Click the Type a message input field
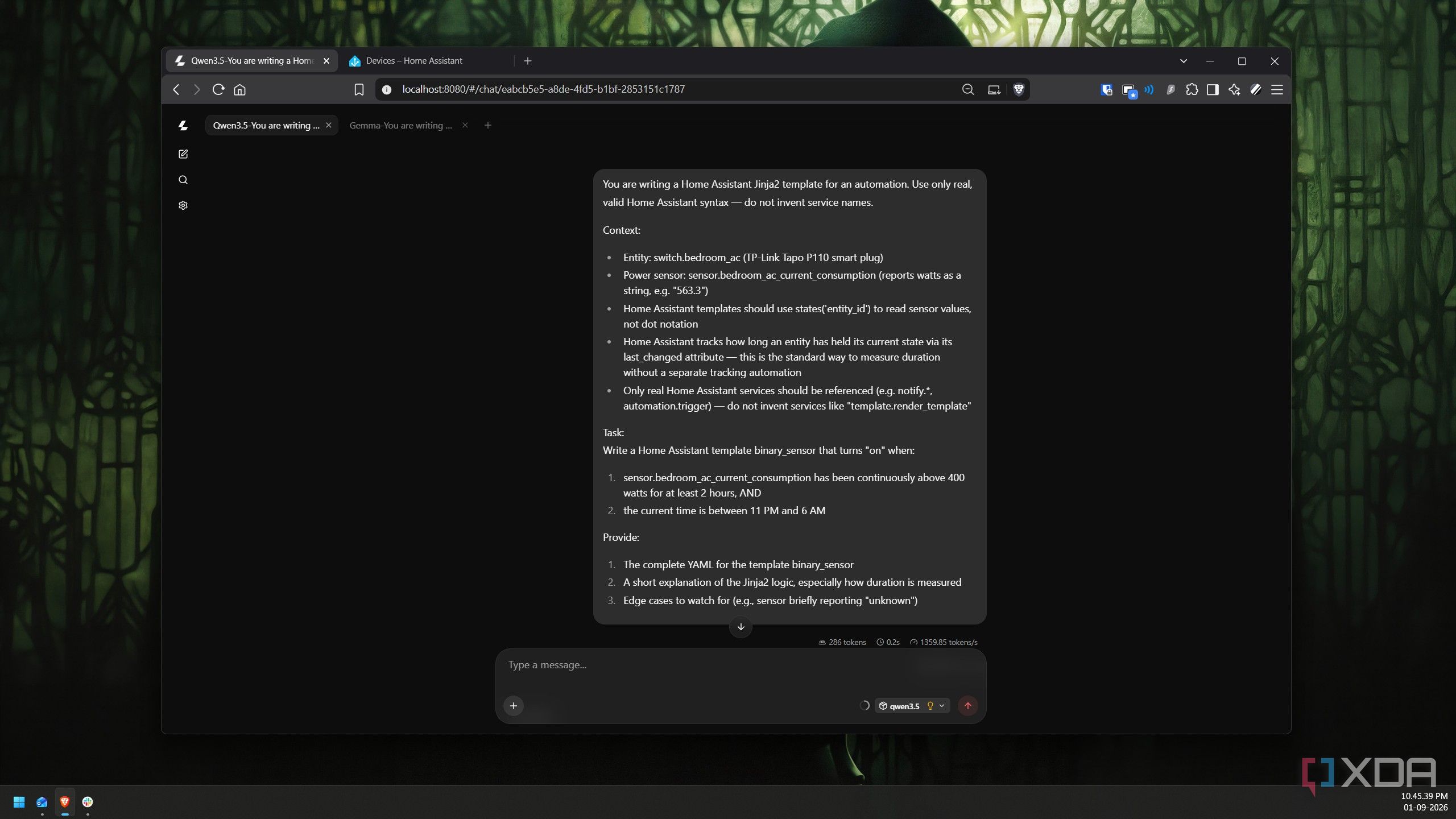Image resolution: width=1456 pixels, height=819 pixels. coord(741,665)
